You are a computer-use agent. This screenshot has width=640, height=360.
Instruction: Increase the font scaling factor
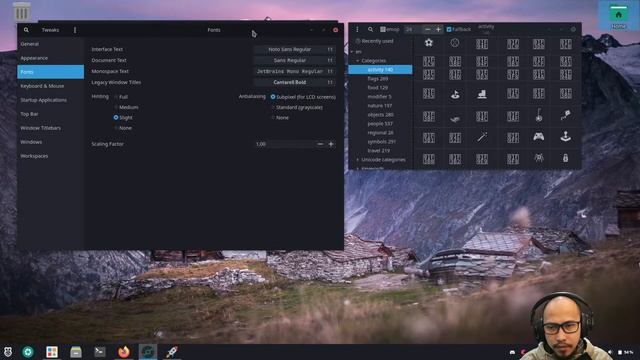click(331, 144)
